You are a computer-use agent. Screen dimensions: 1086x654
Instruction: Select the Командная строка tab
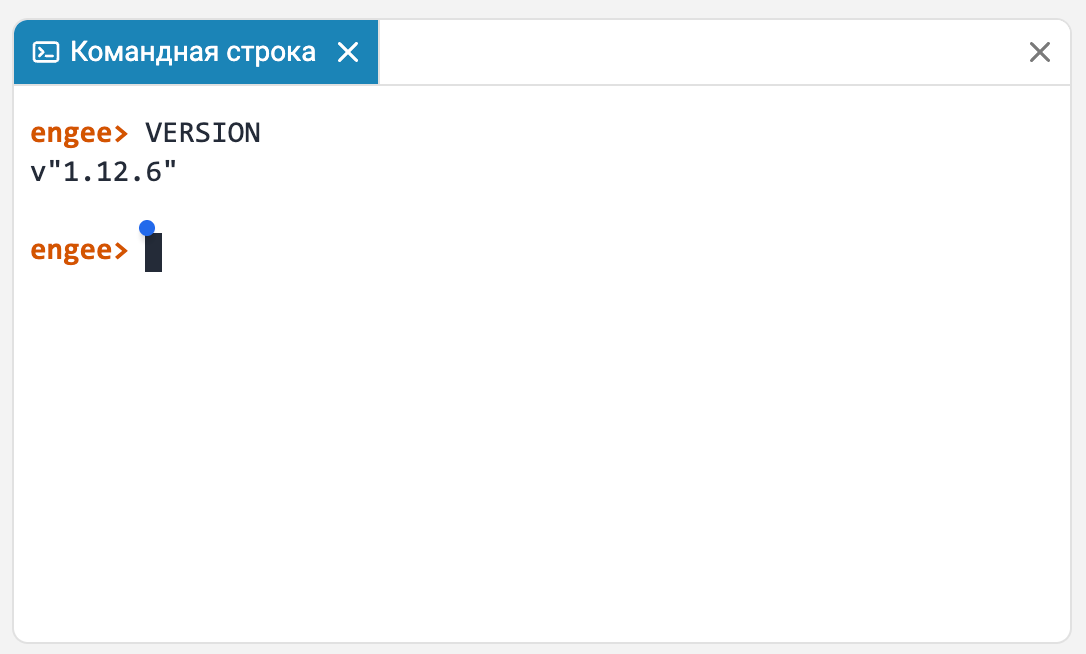[x=196, y=52]
